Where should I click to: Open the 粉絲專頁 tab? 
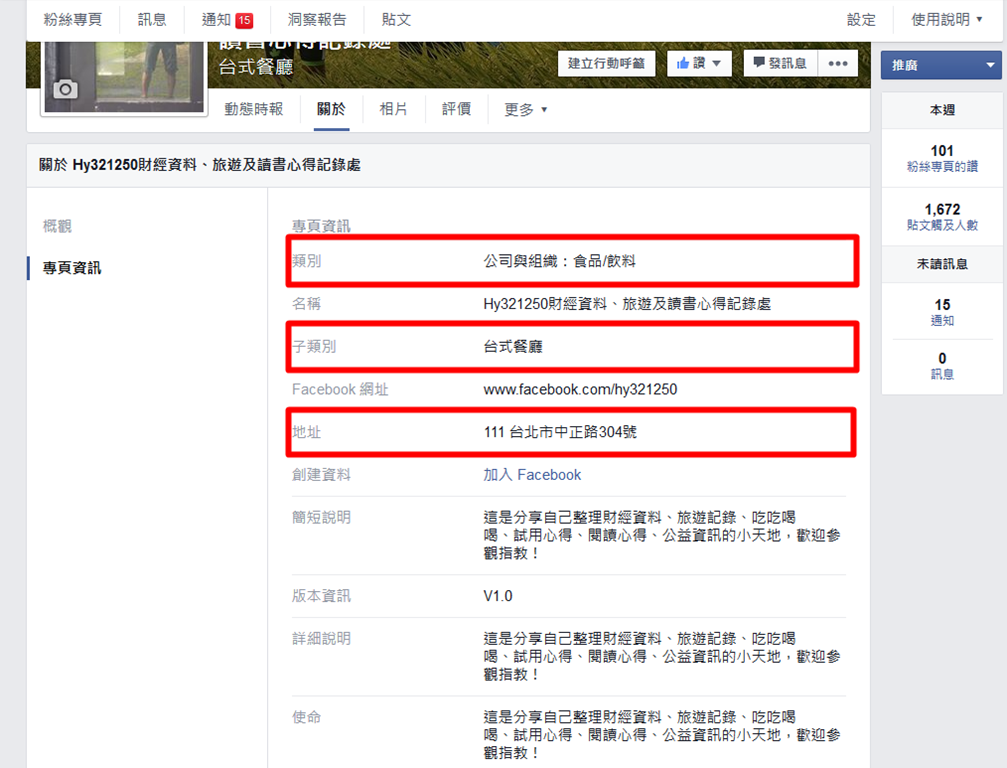73,20
